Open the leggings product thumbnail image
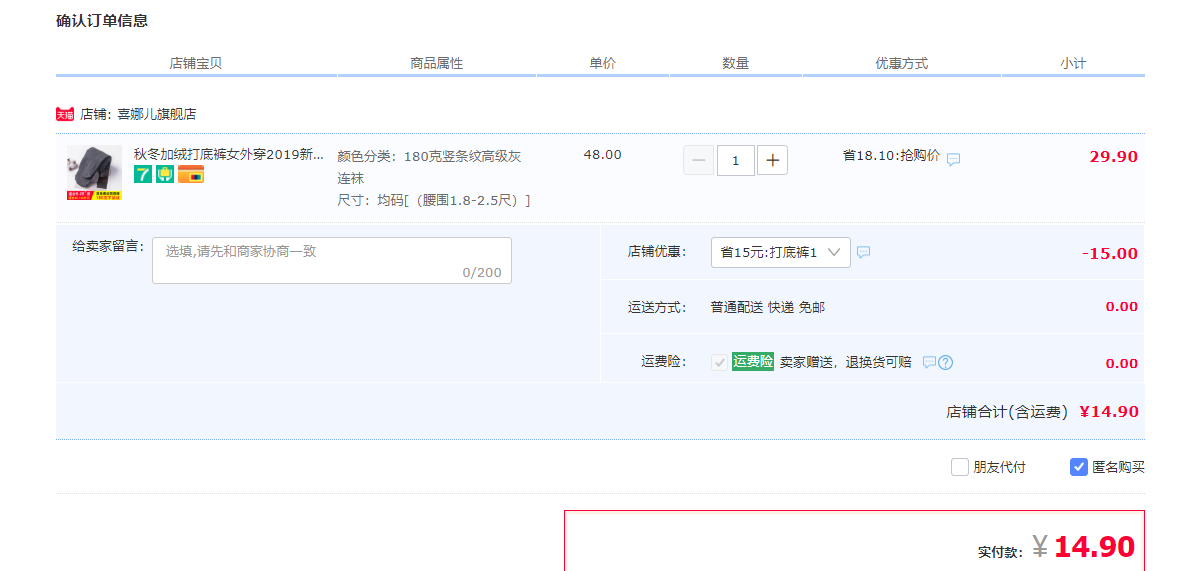Image resolution: width=1193 pixels, height=571 pixels. pyautogui.click(x=94, y=173)
